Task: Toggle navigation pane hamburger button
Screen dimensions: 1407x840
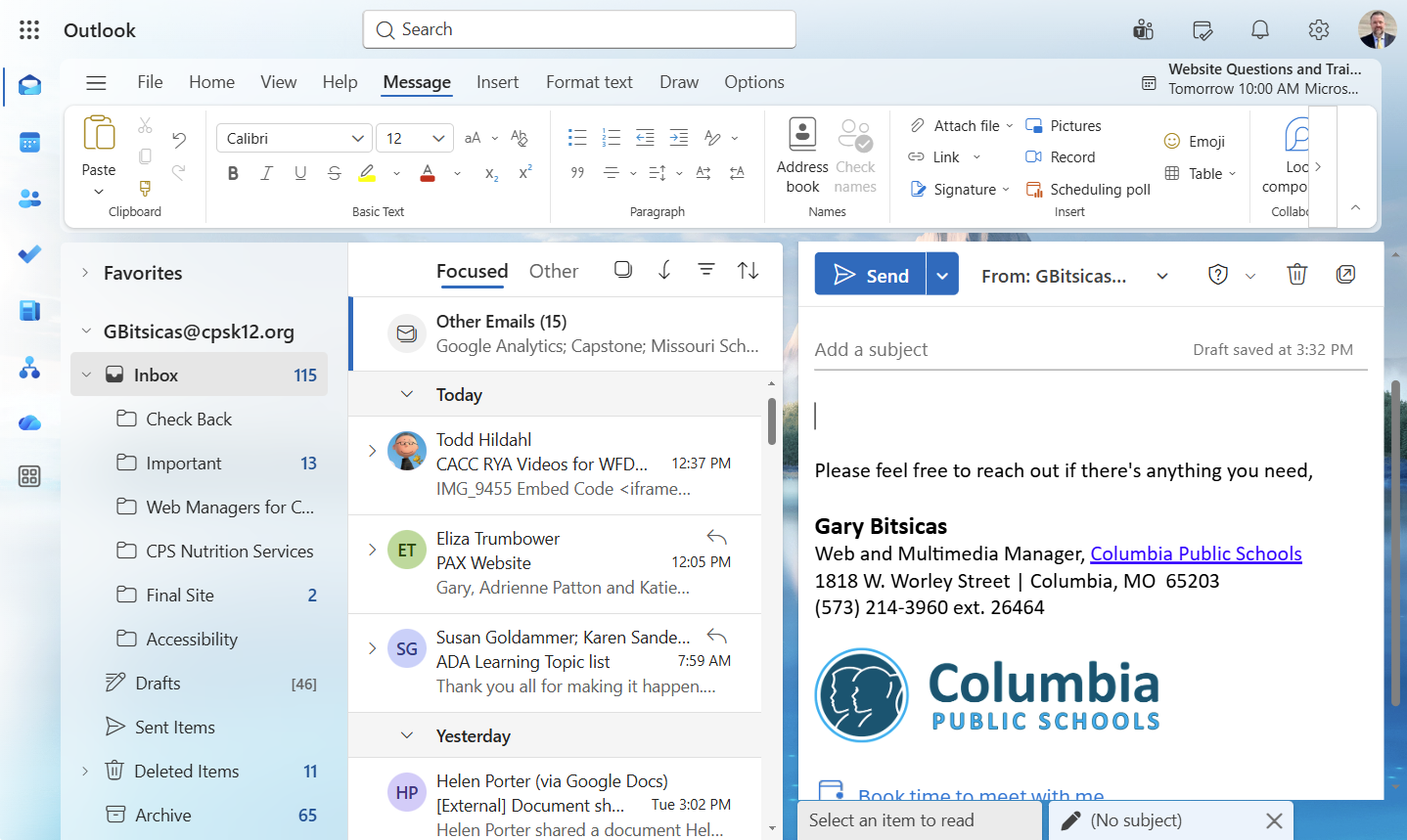Action: point(96,83)
